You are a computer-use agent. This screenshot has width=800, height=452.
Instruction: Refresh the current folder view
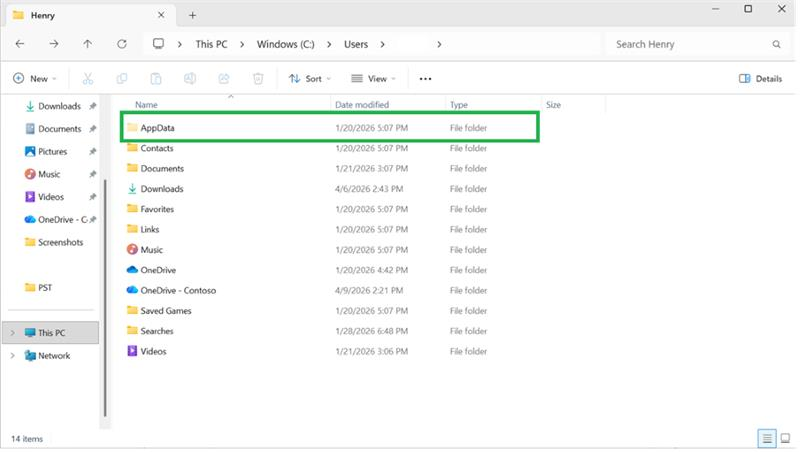[x=121, y=44]
